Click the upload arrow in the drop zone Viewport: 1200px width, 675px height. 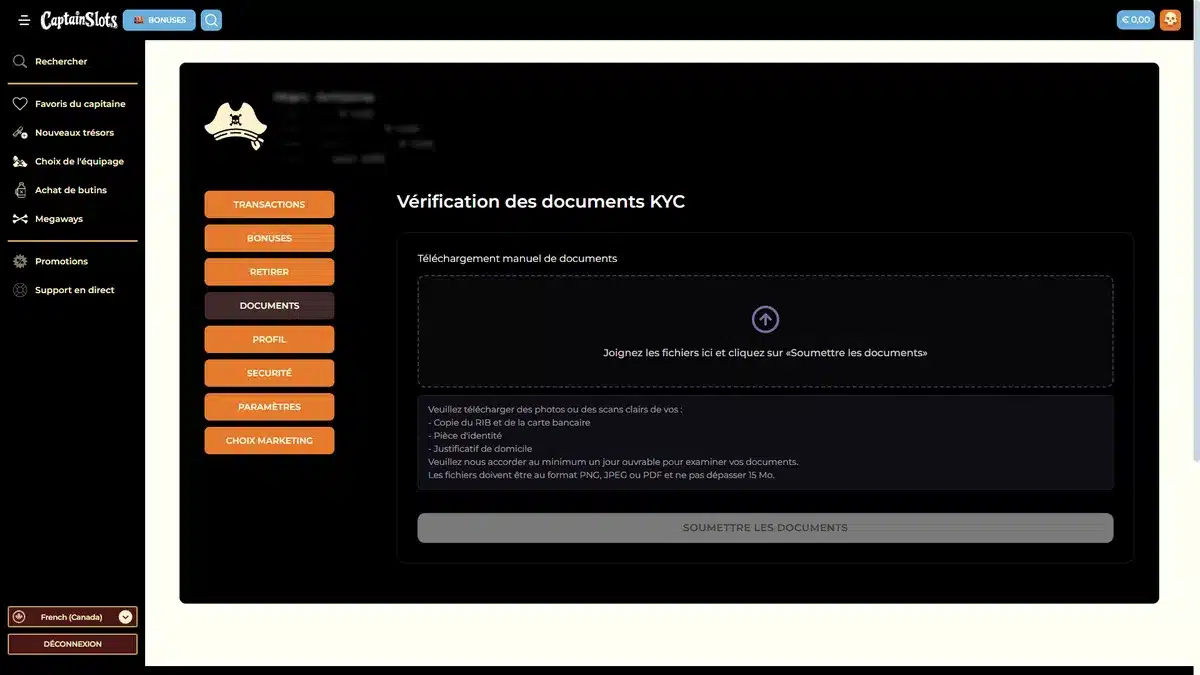[765, 318]
